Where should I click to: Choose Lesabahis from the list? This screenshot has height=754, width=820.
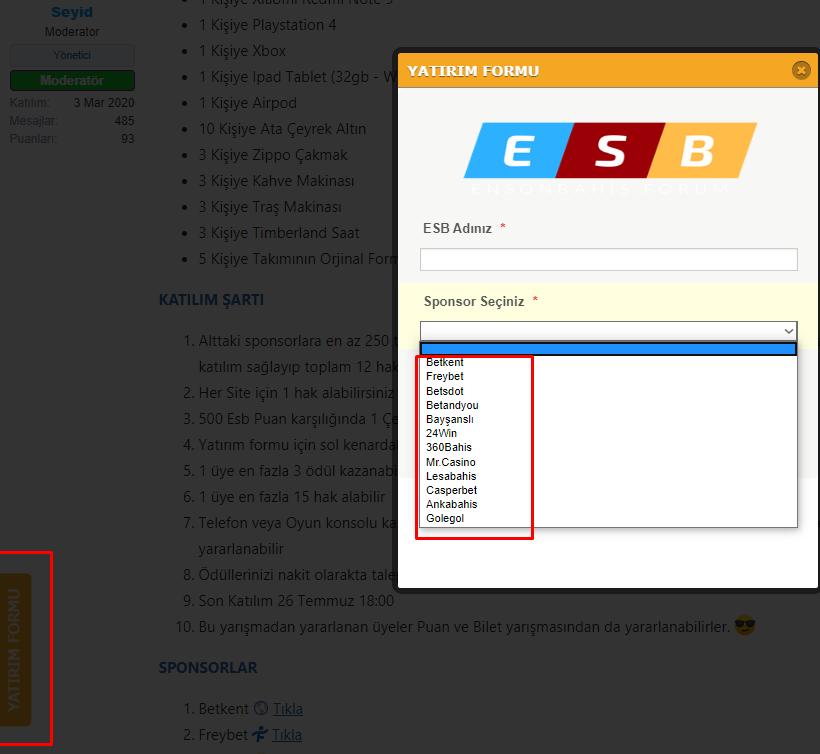point(451,476)
